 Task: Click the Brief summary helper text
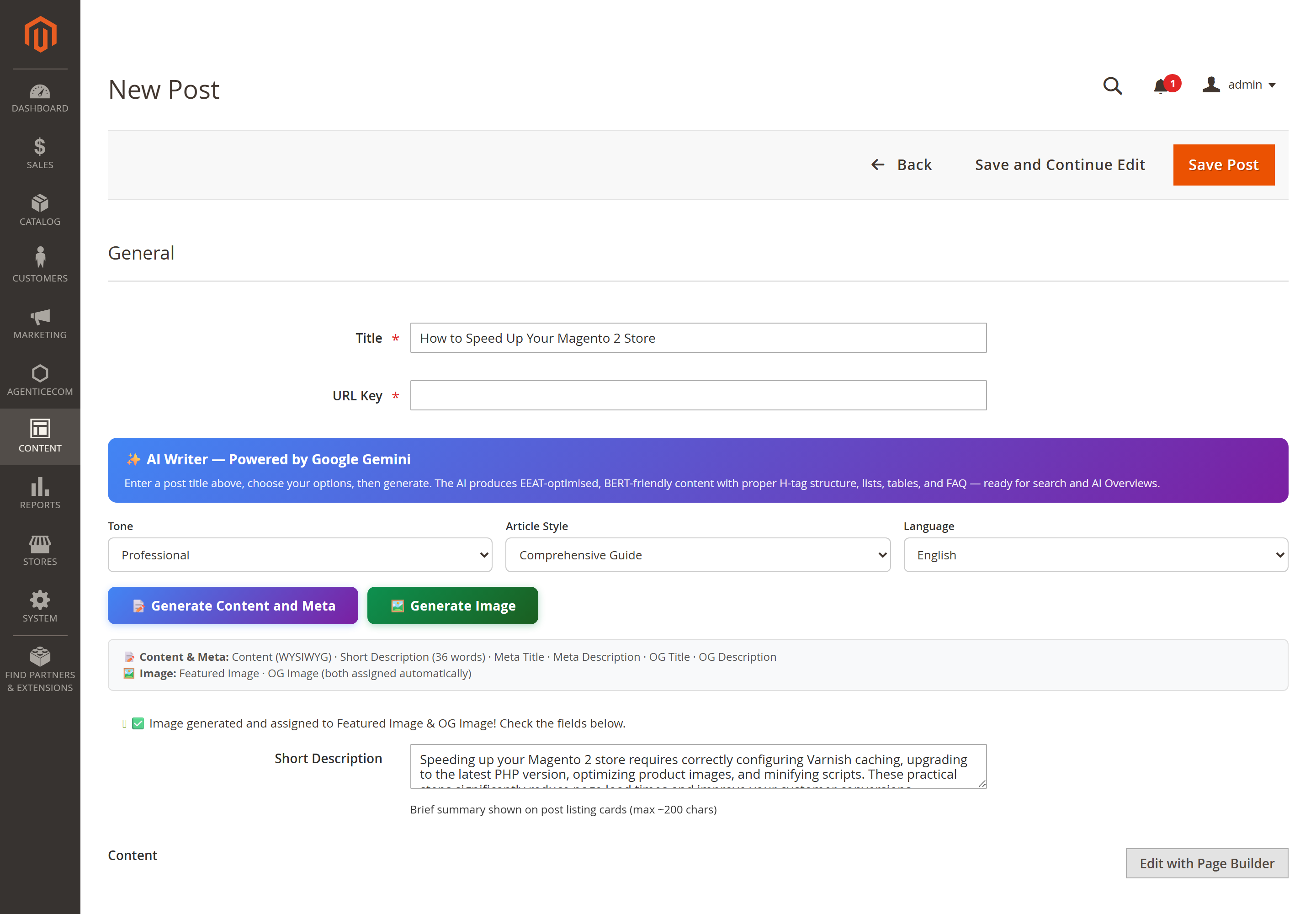[x=563, y=810]
